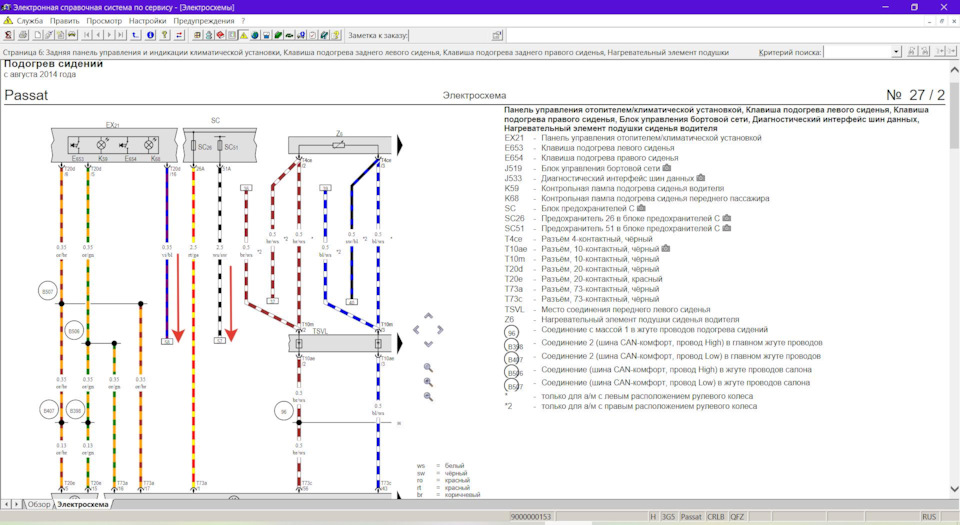The height and width of the screenshot is (525, 960).
Task: Click the TSVL connector block in diagram
Action: [x=340, y=343]
